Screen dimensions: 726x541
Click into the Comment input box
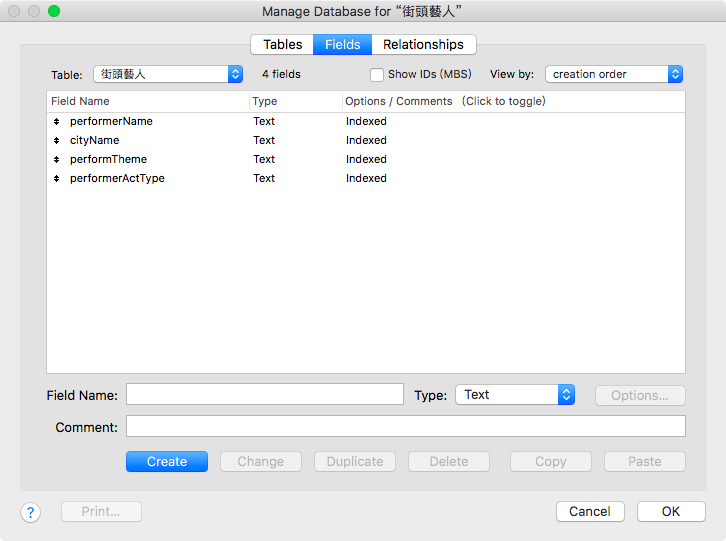(x=406, y=426)
